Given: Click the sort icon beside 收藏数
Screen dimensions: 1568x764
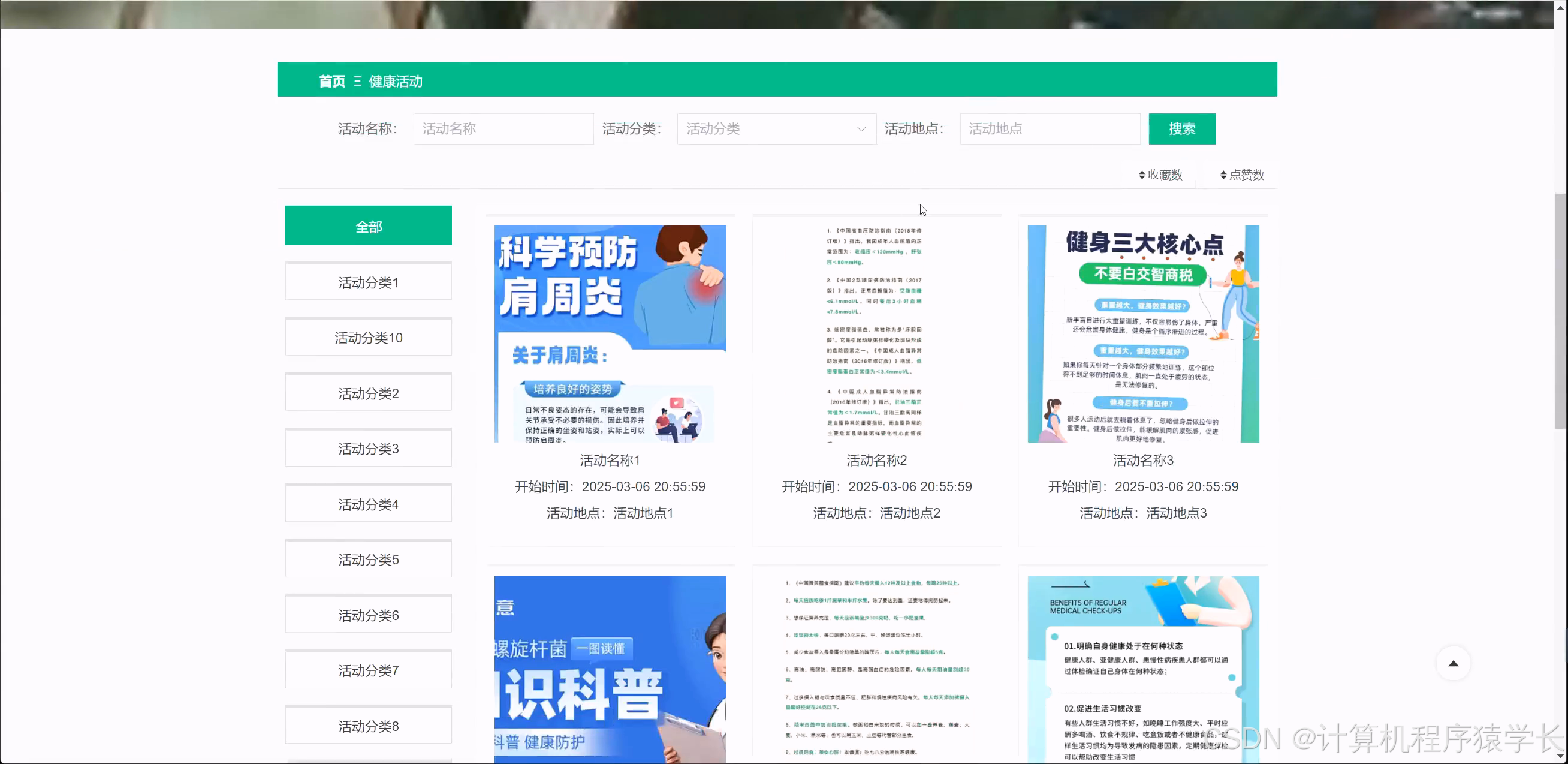Looking at the screenshot, I should tap(1142, 175).
